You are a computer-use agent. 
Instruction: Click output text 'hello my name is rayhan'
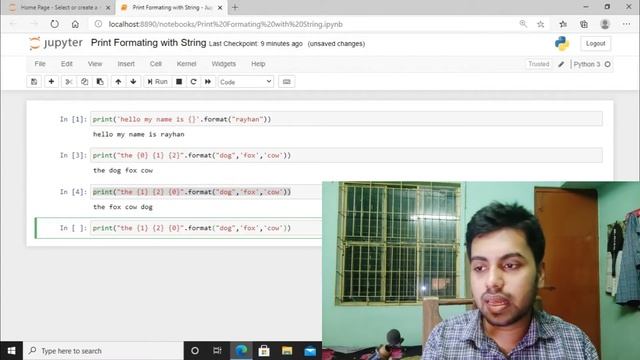[139, 134]
